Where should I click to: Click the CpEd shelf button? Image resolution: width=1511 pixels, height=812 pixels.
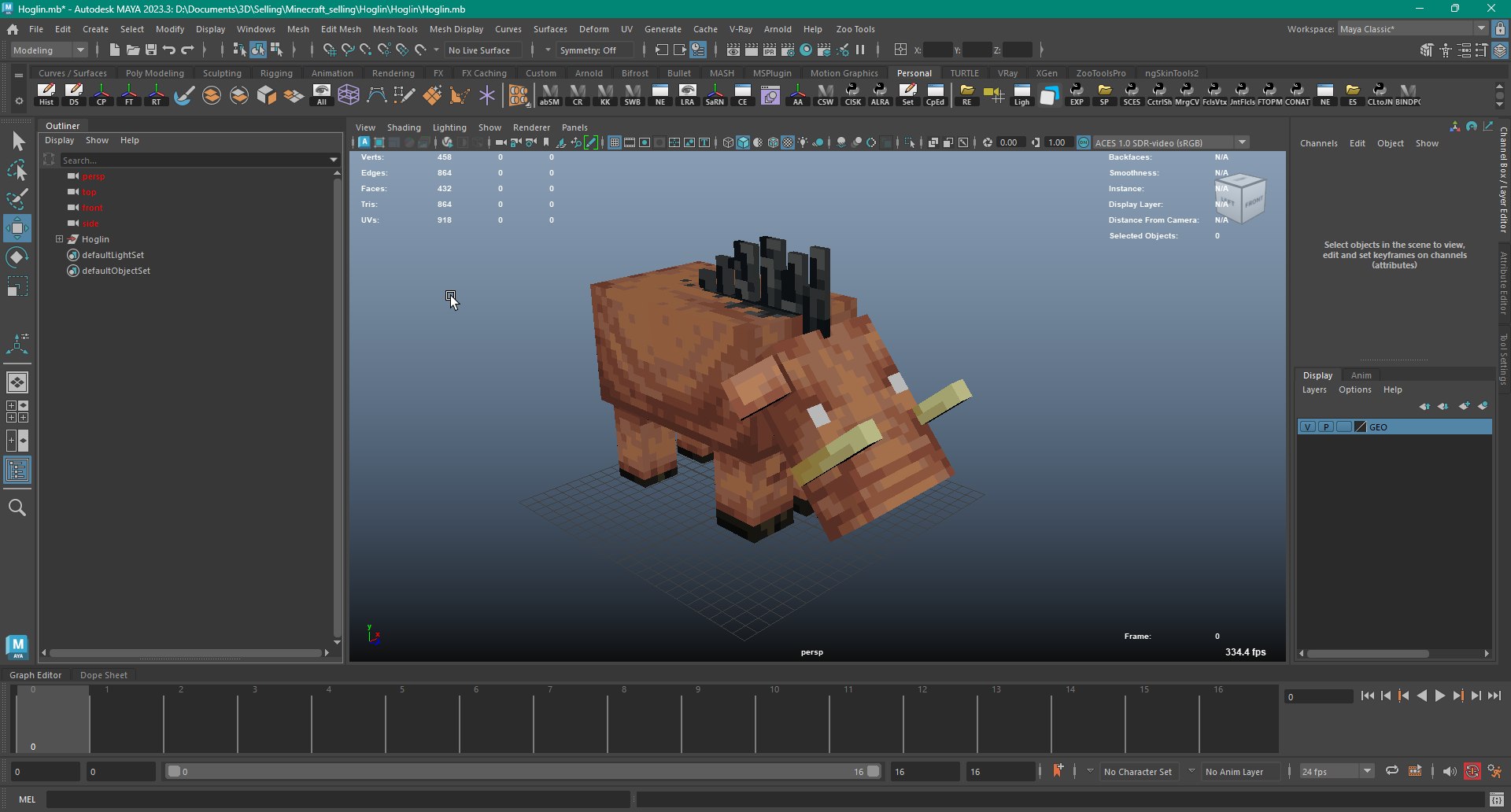tap(935, 95)
